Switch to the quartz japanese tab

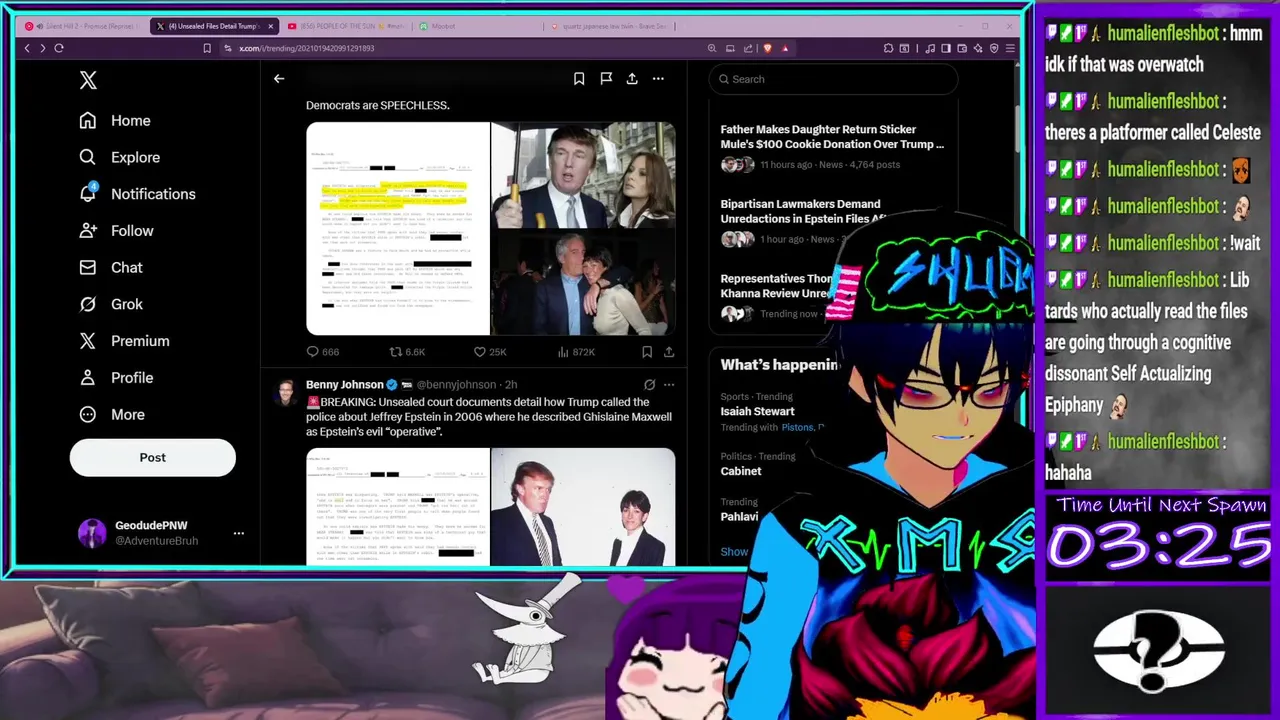(x=610, y=26)
